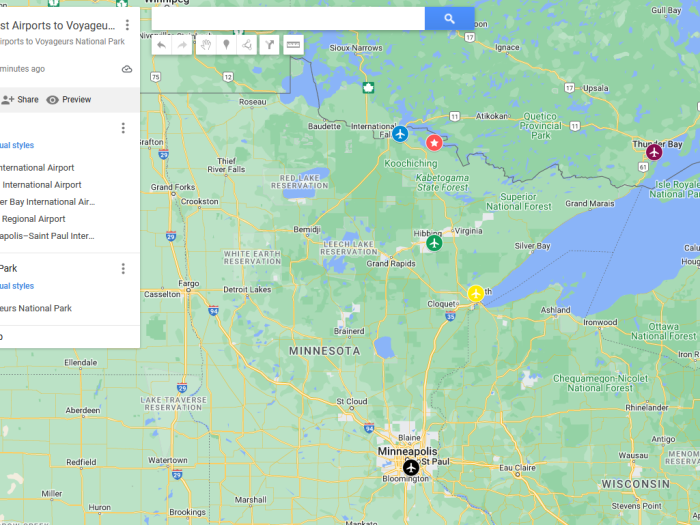Viewport: 700px width, 525px height.
Task: Click the cloud saved-status icon
Action: 127,69
